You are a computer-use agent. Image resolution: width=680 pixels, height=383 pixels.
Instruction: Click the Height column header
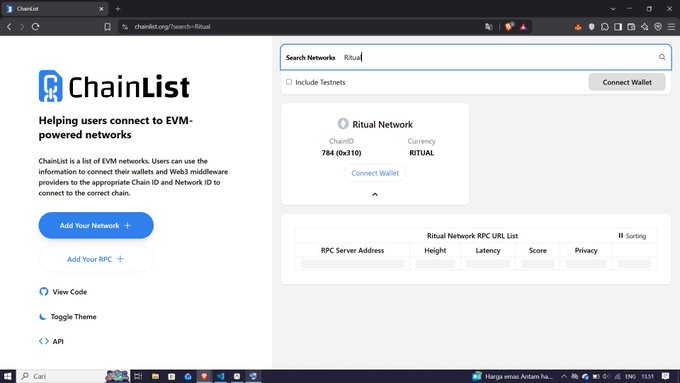pyautogui.click(x=435, y=250)
